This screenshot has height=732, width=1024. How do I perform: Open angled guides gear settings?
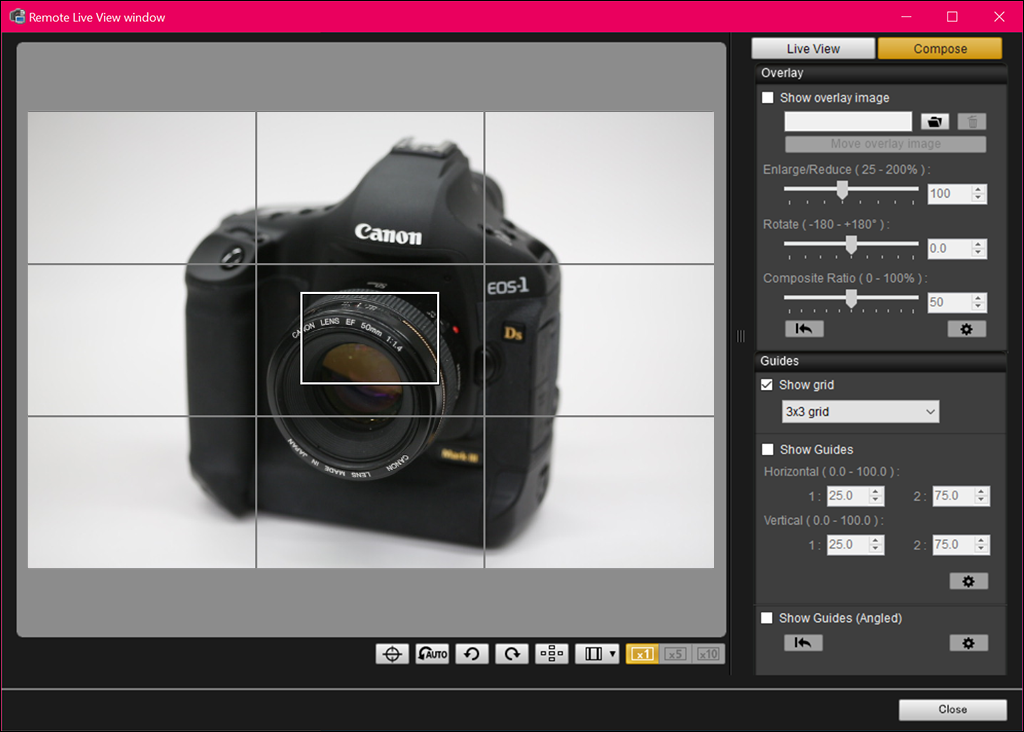[968, 643]
